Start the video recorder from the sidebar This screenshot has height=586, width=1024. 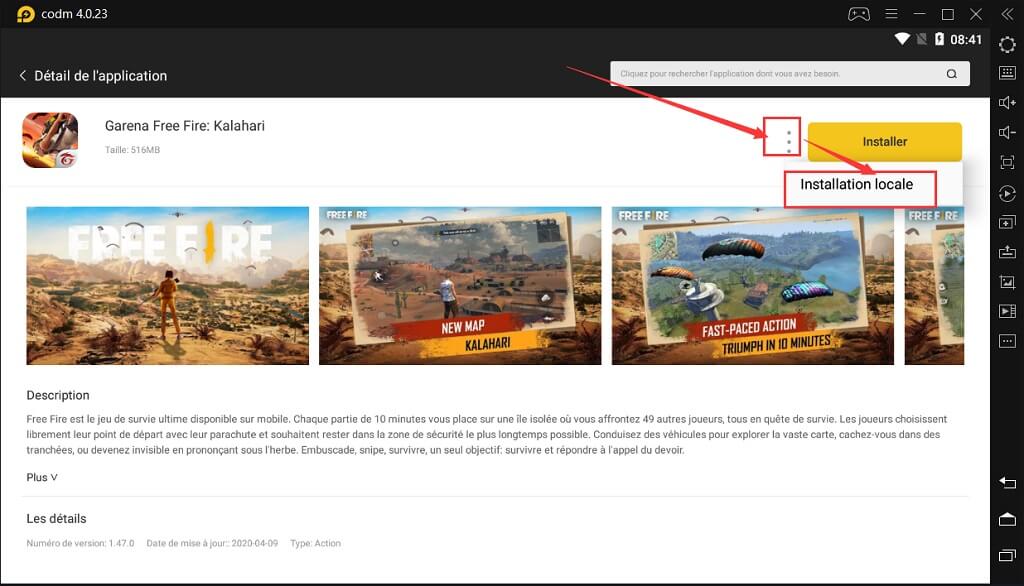[x=1007, y=312]
